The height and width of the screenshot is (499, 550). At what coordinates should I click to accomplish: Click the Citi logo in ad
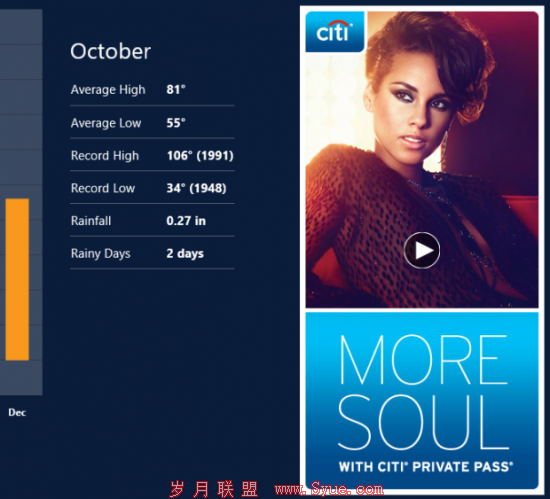click(335, 32)
